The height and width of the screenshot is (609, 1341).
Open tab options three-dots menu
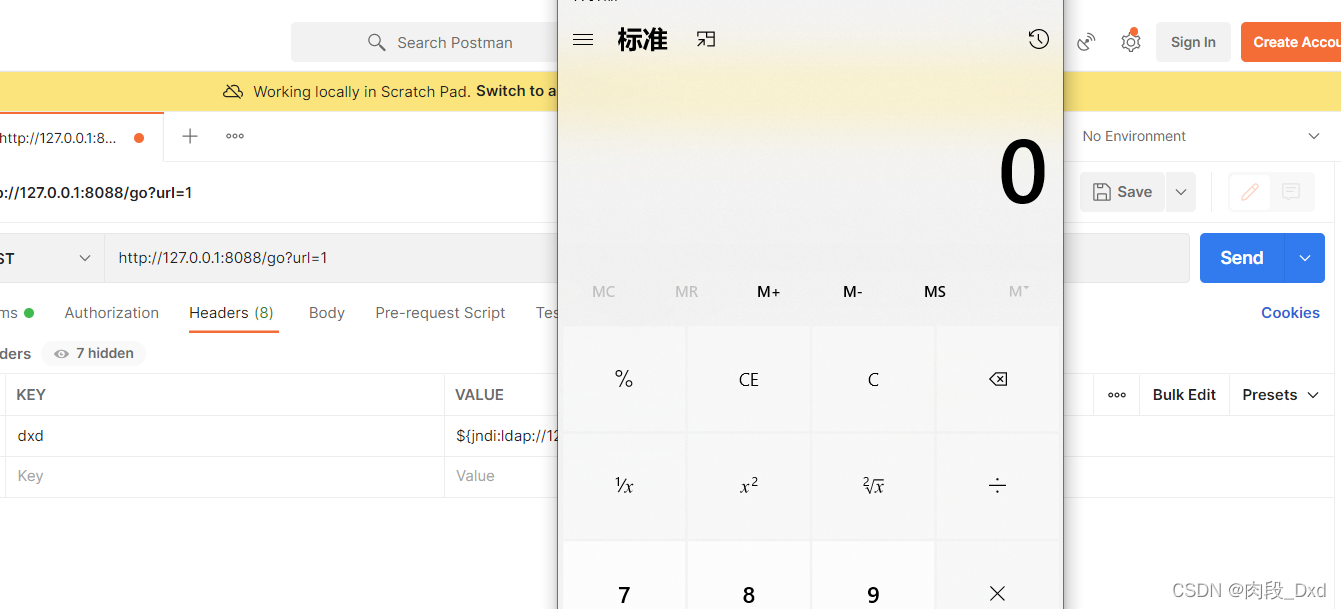tap(235, 136)
